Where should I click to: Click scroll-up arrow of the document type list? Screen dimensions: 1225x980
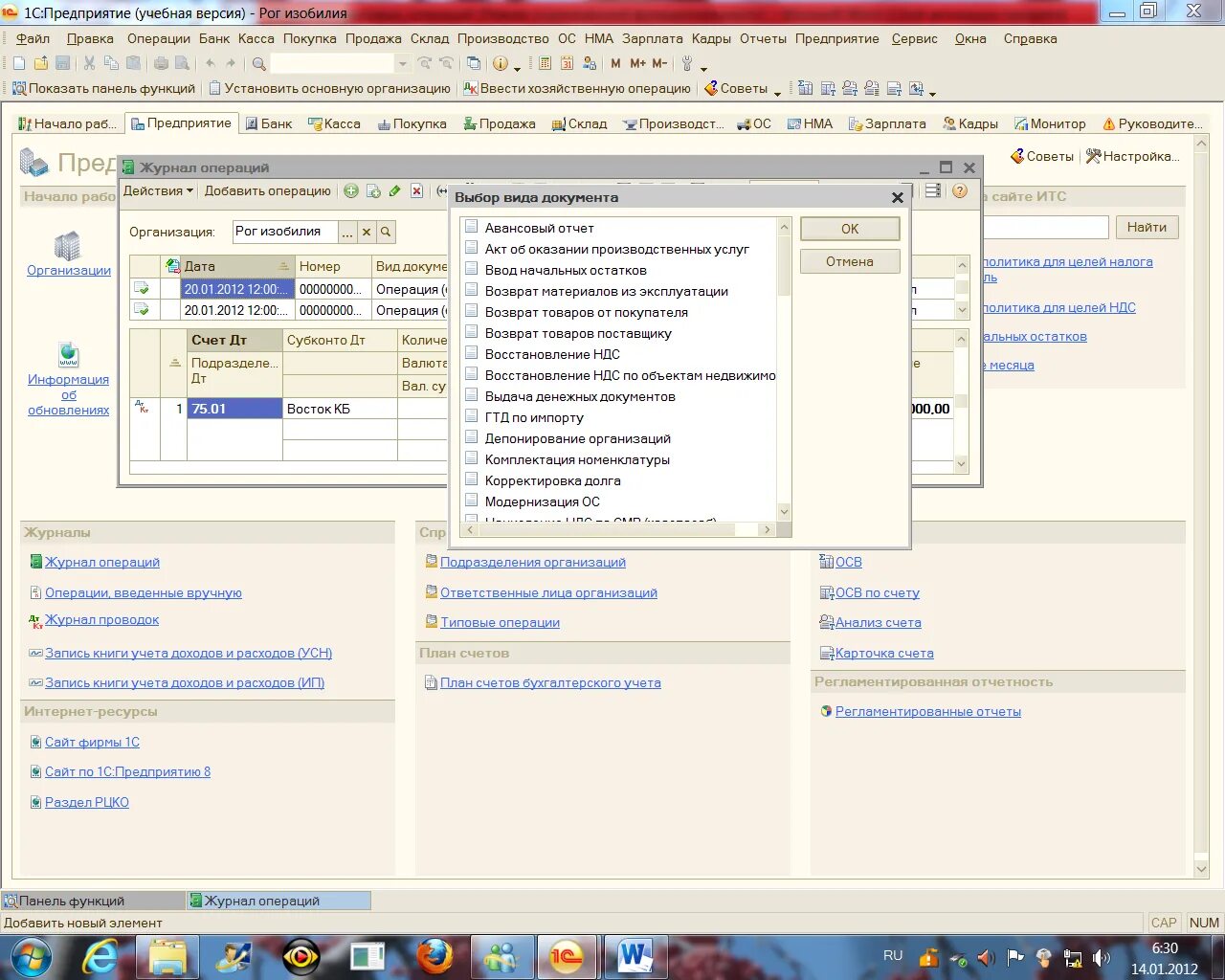point(785,228)
